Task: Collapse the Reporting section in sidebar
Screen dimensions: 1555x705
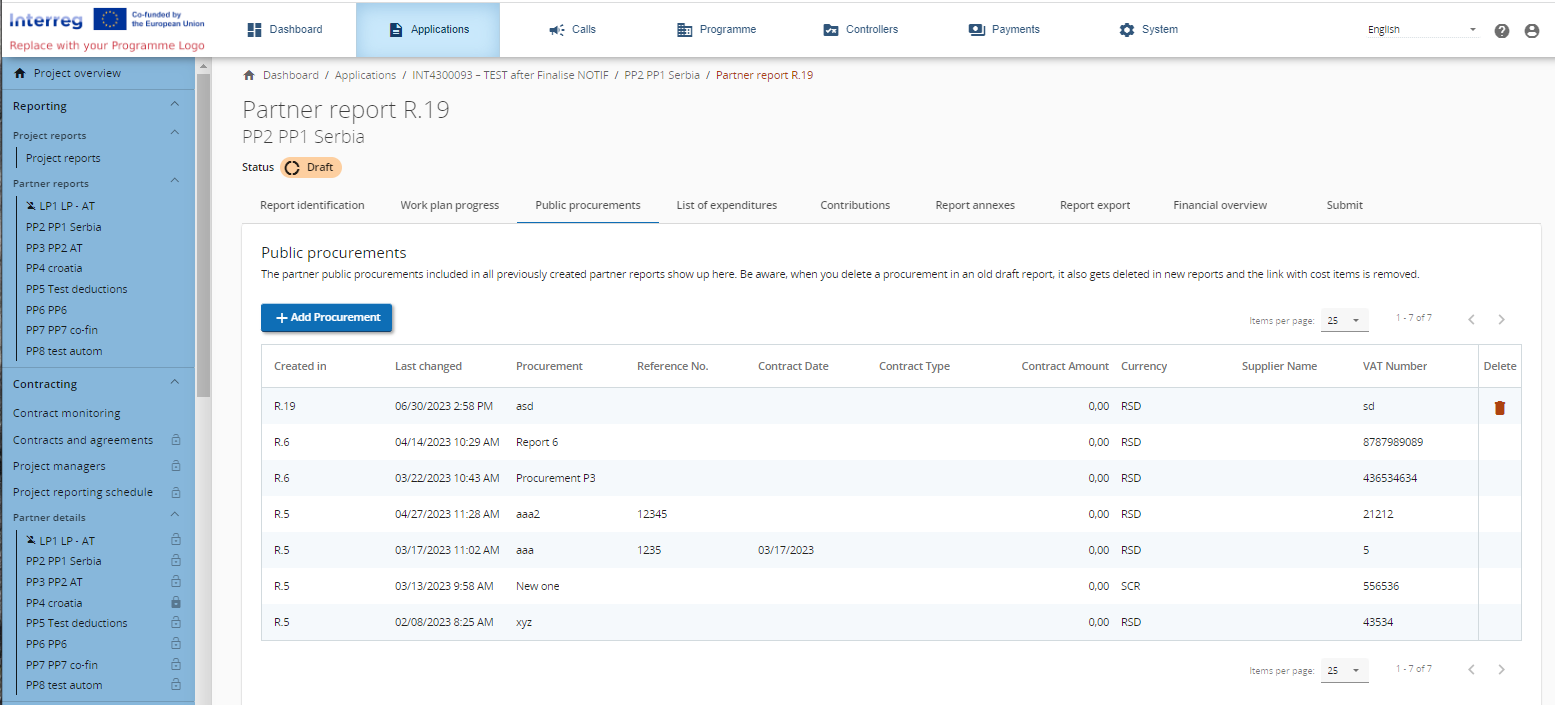Action: [175, 105]
